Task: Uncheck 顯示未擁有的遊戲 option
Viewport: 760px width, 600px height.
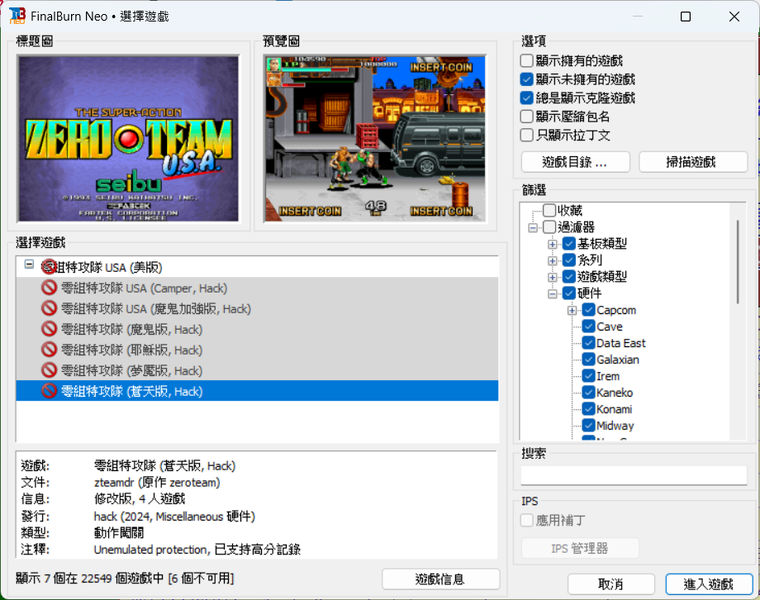Action: [526, 79]
